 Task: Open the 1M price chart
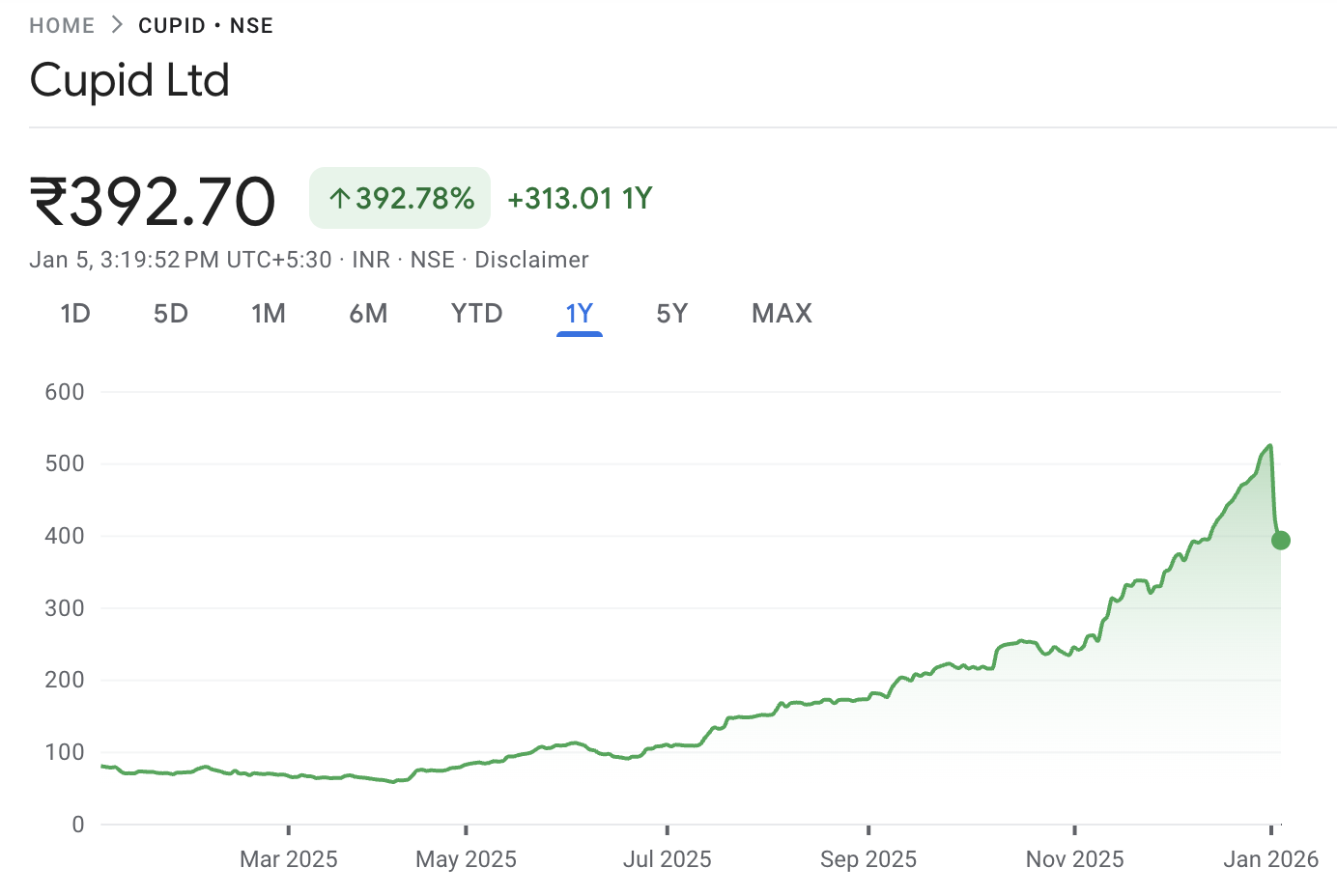(x=269, y=313)
